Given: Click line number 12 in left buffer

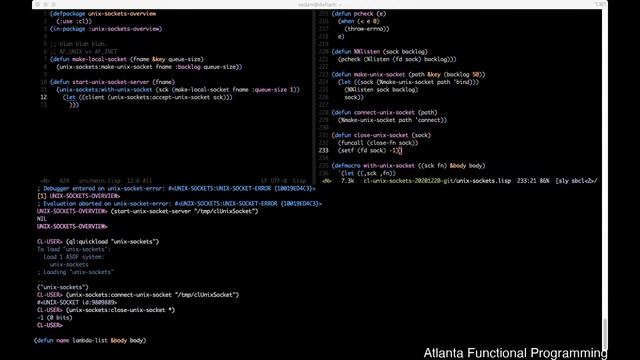Looking at the screenshot, I should 44,97.
